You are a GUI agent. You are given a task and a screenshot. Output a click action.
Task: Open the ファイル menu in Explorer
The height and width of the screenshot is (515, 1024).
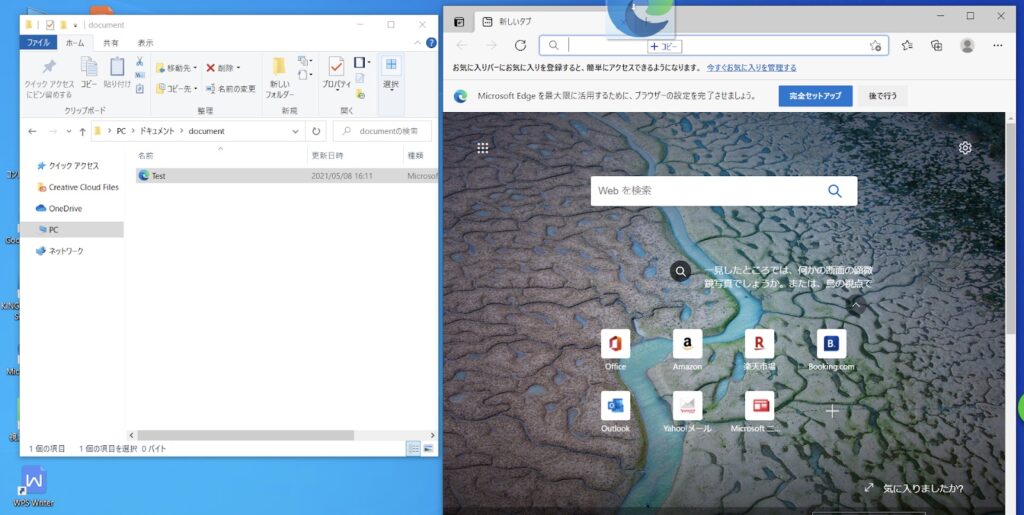tap(38, 43)
